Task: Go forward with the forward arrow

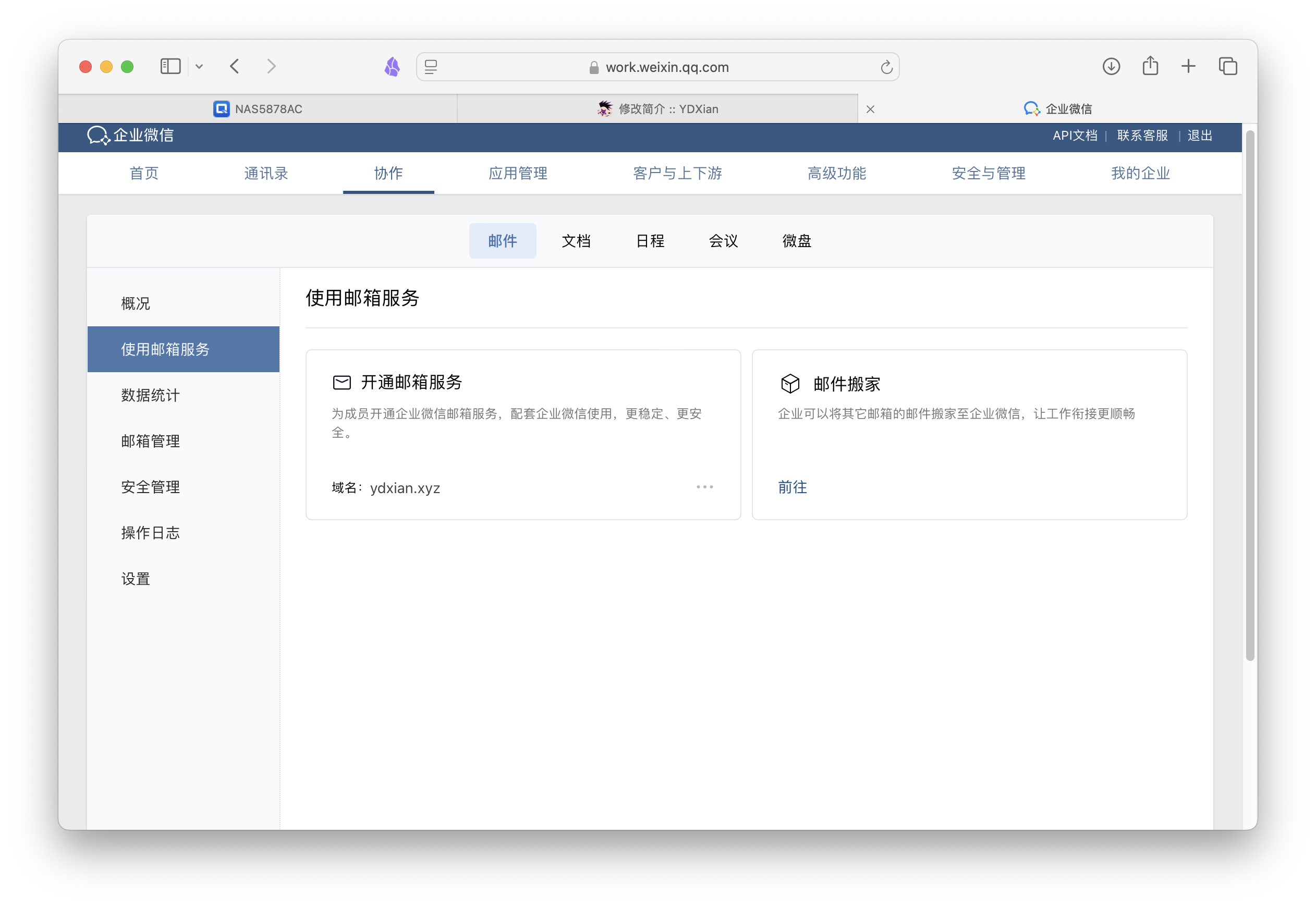Action: coord(271,67)
